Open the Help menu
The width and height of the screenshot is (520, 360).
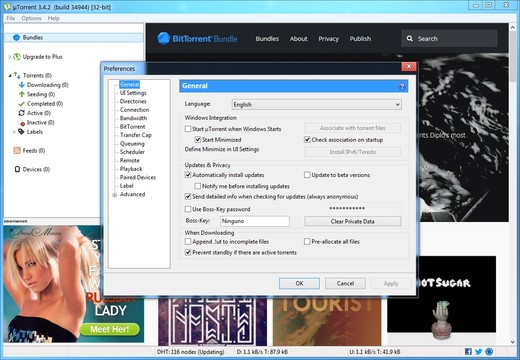(x=53, y=18)
